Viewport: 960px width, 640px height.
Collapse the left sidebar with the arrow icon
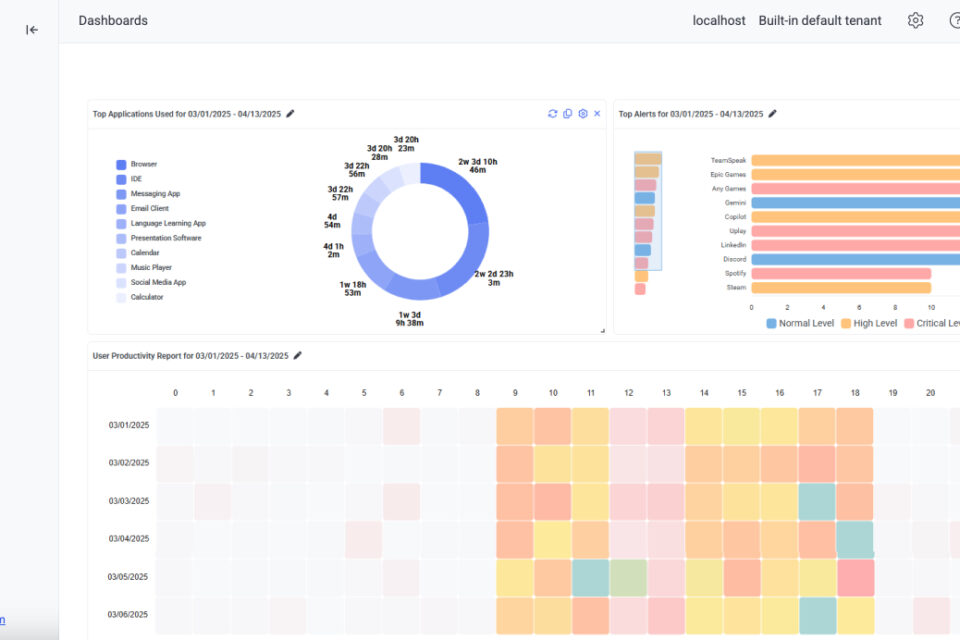coord(32,30)
